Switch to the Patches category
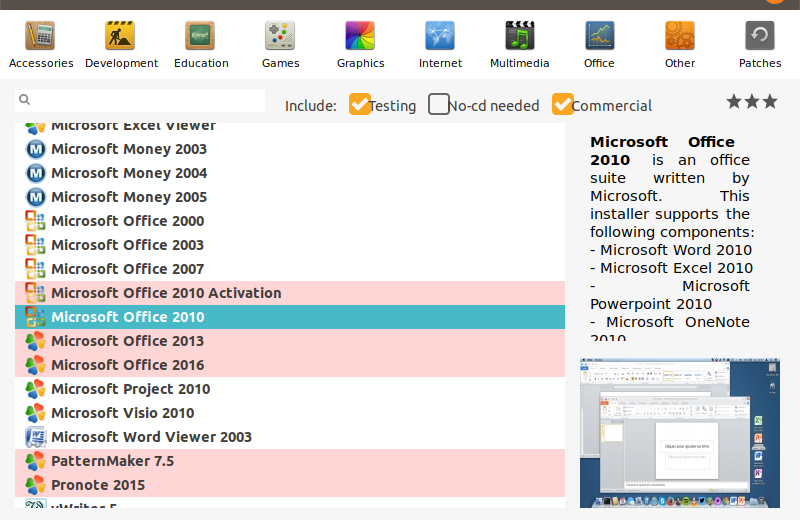This screenshot has width=800, height=520. click(760, 45)
